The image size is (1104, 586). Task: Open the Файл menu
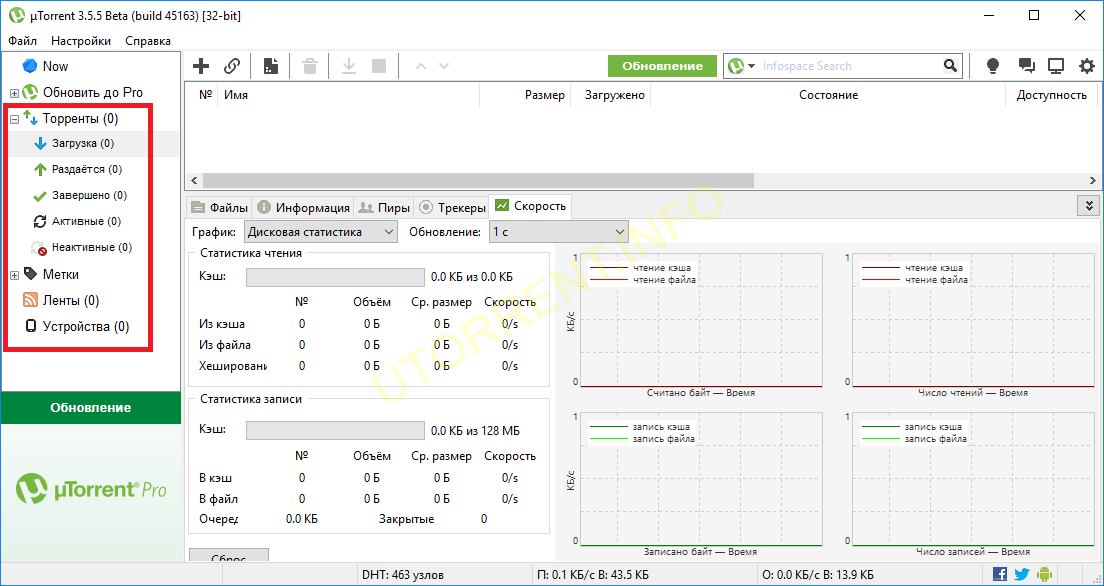coord(23,41)
